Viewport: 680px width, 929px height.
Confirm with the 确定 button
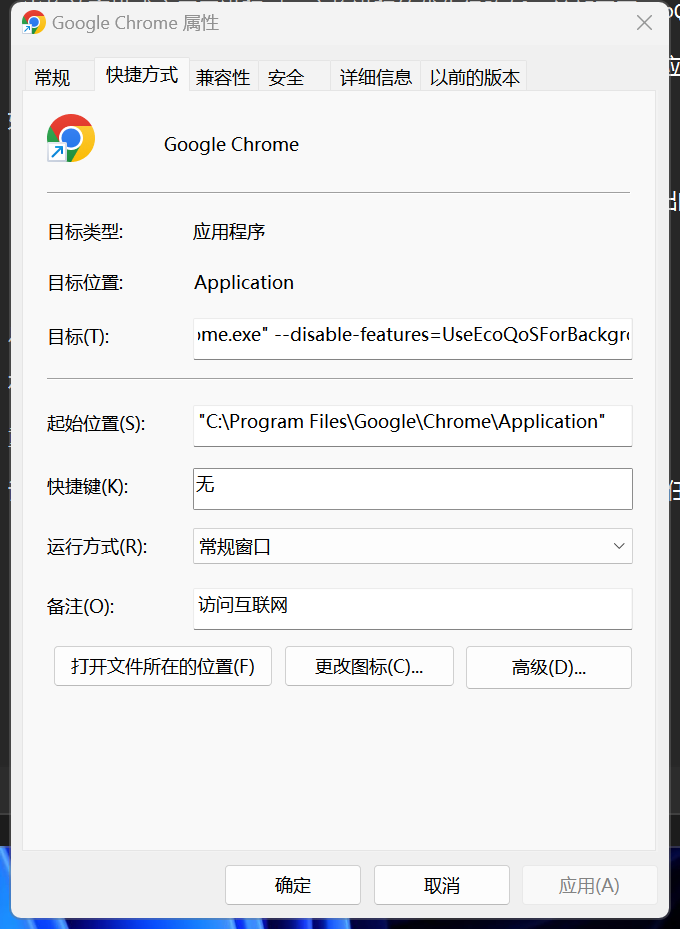293,885
